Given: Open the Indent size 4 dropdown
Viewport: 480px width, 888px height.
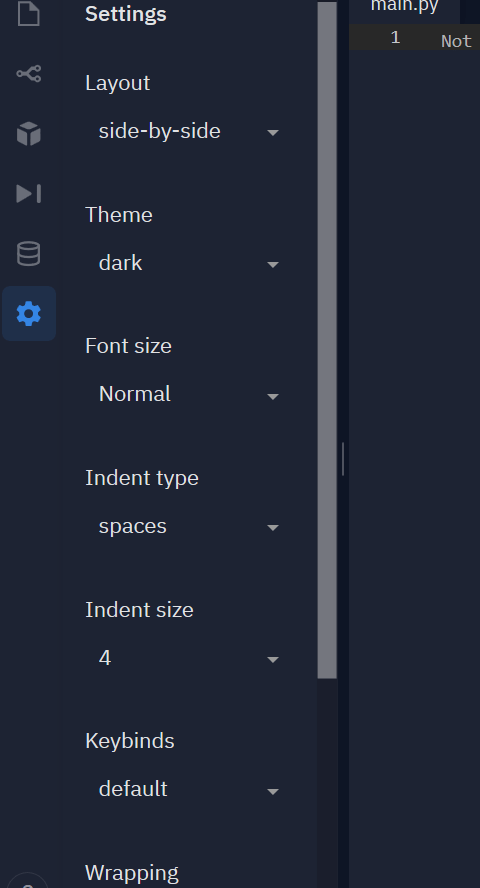Looking at the screenshot, I should [x=188, y=659].
